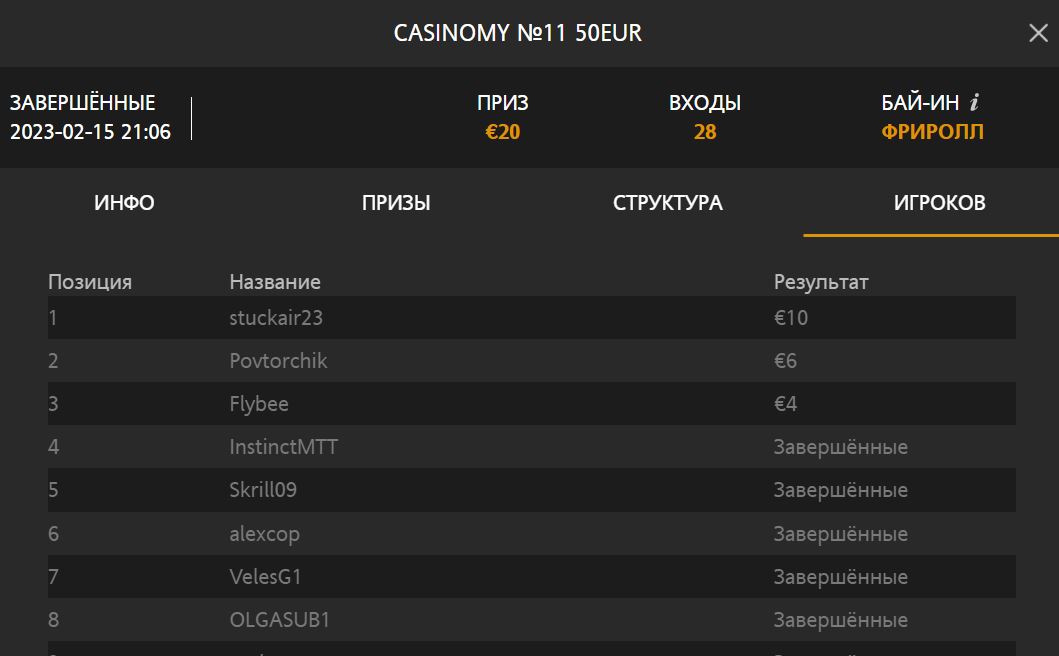1059x656 pixels.
Task: Click the Результат column header
Action: 821,282
